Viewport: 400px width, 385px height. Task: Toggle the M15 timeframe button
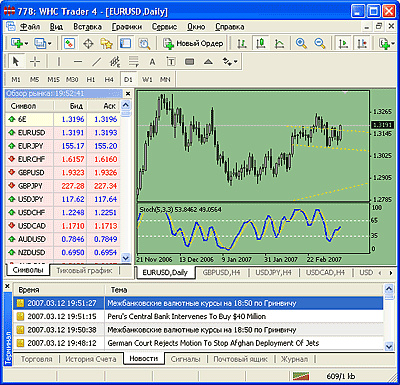pyautogui.click(x=53, y=80)
